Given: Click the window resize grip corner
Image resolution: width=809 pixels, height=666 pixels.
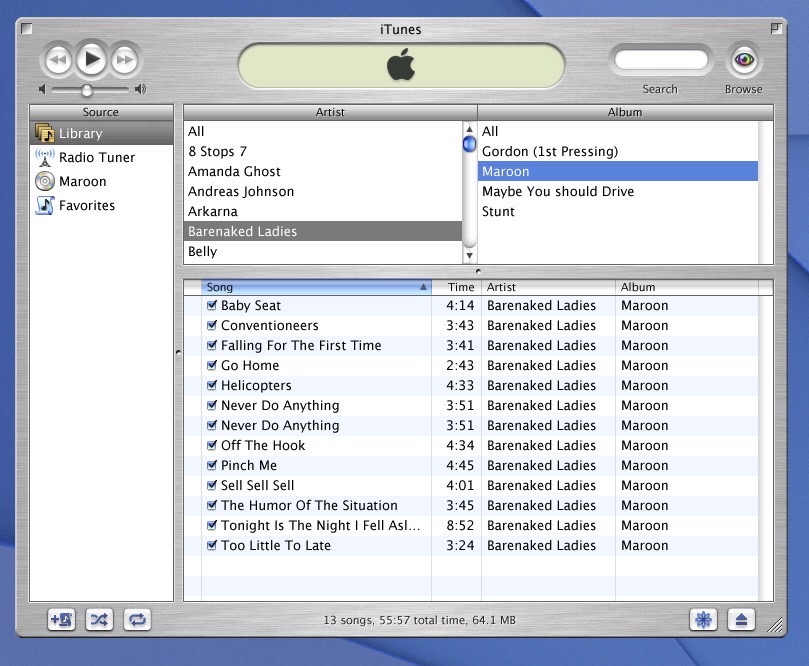Looking at the screenshot, I should [775, 625].
